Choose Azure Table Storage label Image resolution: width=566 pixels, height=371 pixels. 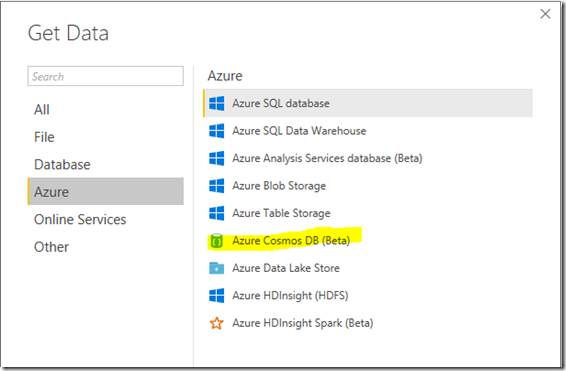(281, 213)
